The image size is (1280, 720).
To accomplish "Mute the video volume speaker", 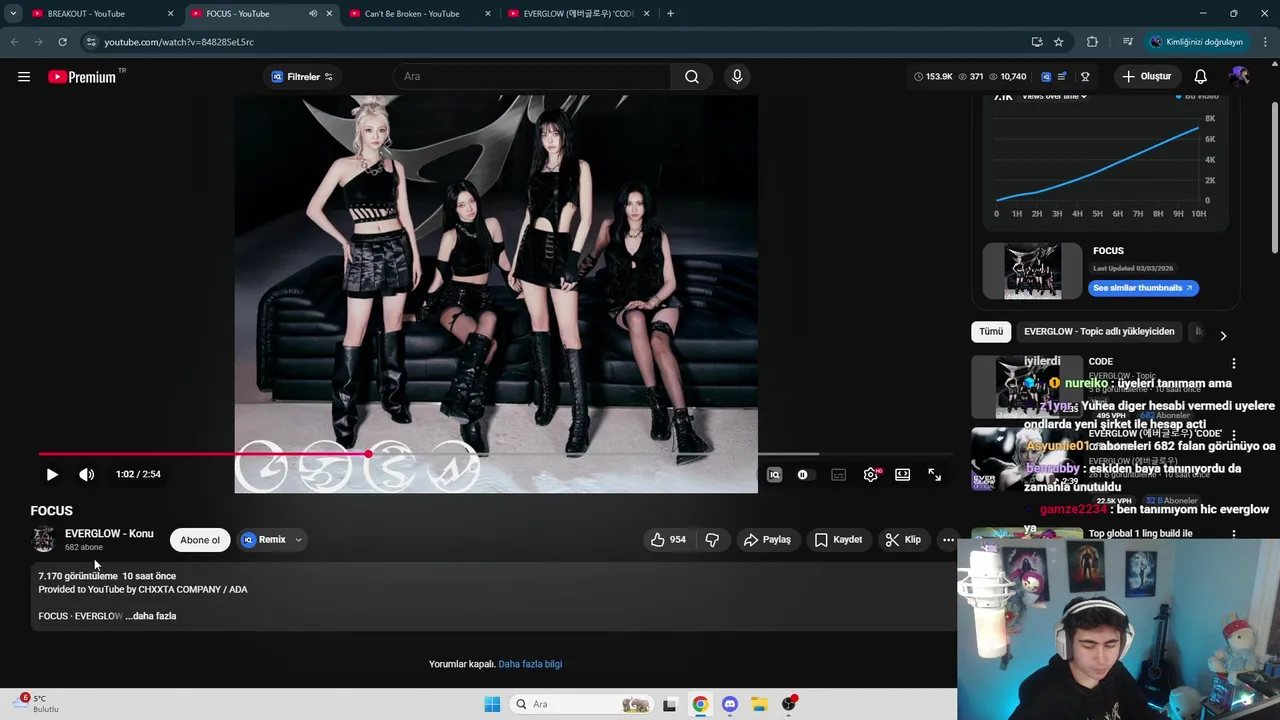I will [x=87, y=475].
